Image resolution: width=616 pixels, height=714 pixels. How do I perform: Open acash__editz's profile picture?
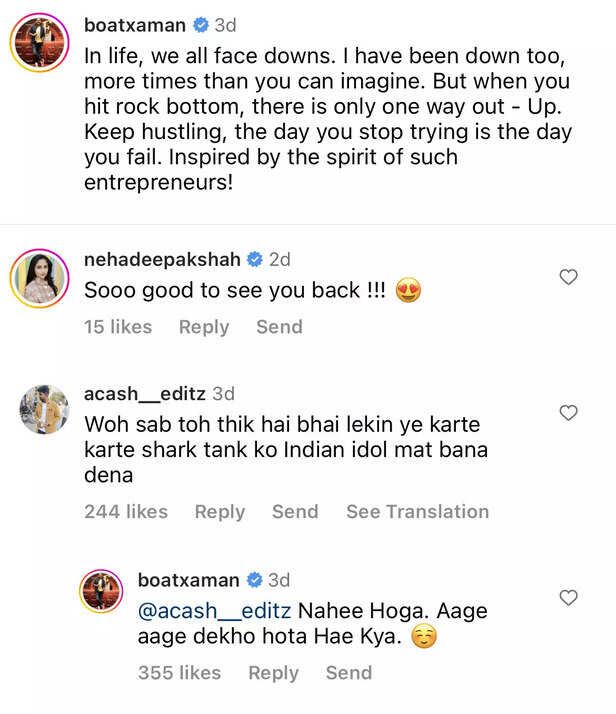point(44,408)
